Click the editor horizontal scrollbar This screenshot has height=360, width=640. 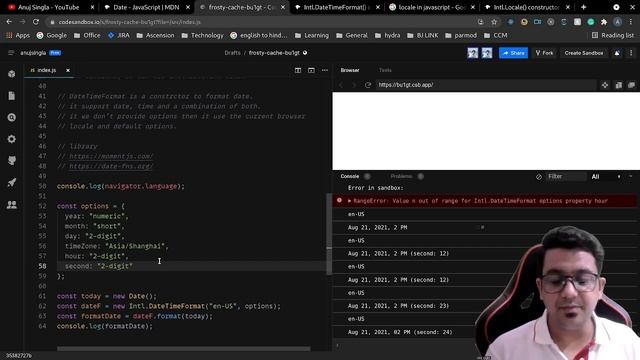point(184,349)
